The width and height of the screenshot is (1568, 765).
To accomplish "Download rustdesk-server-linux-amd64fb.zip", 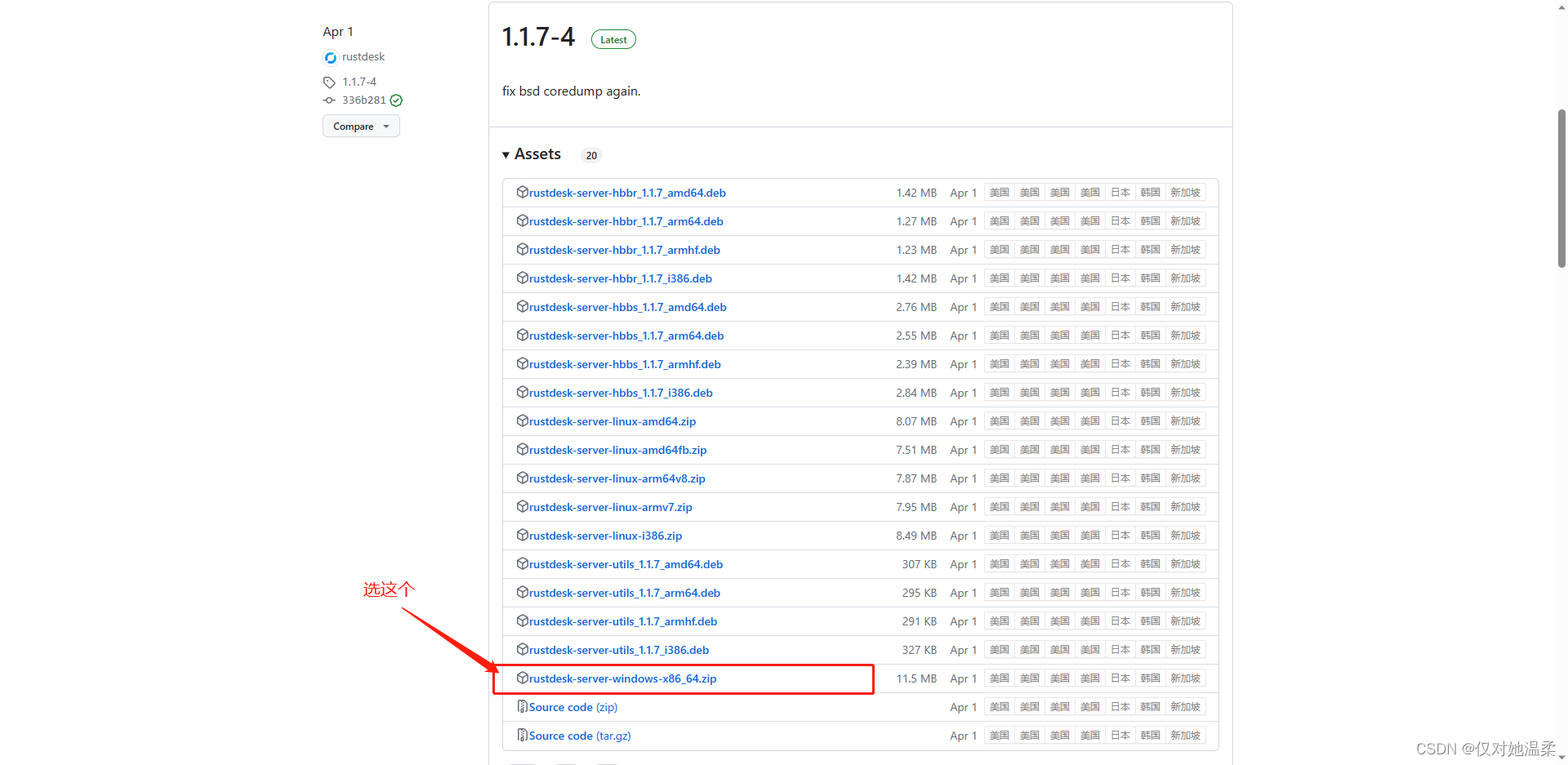I will tap(618, 450).
